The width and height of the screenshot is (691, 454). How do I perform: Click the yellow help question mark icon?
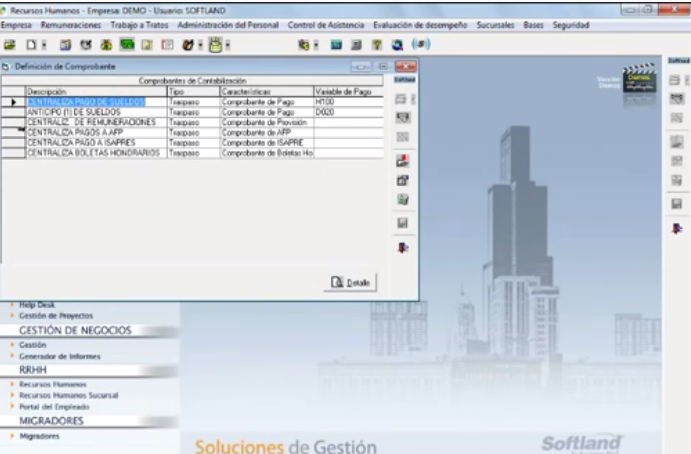point(378,44)
